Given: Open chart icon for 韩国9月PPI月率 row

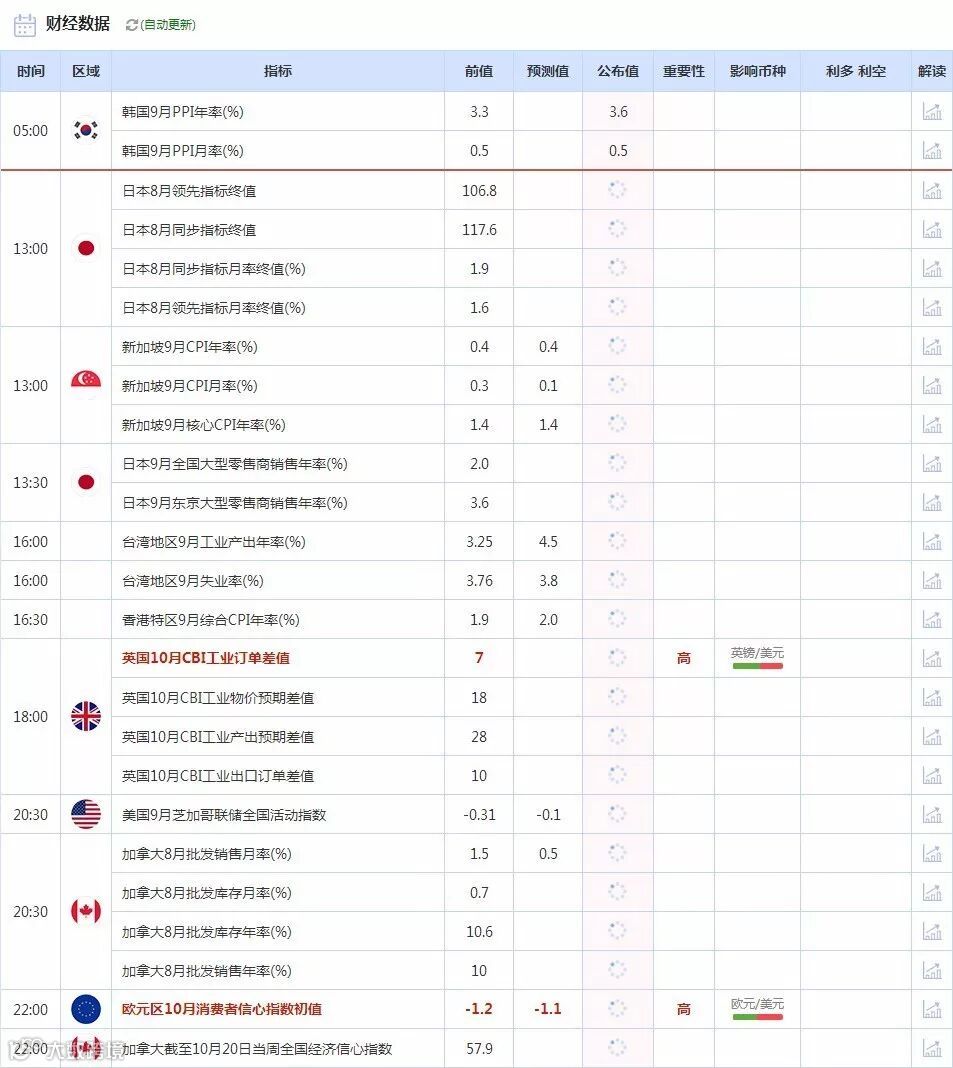Looking at the screenshot, I should [931, 150].
